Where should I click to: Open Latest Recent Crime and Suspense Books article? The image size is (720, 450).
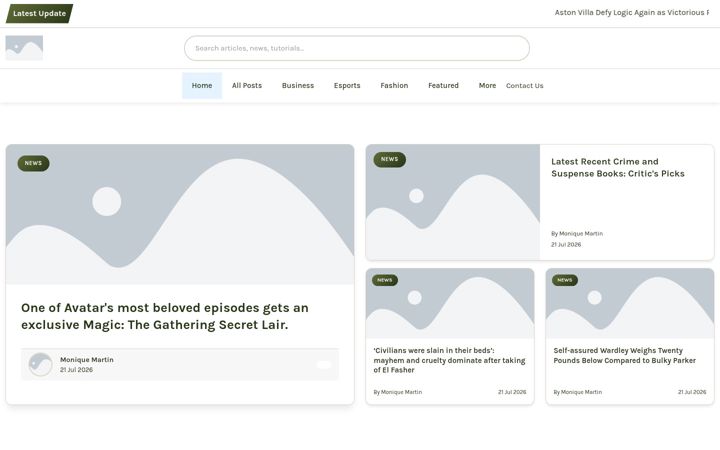pos(618,168)
